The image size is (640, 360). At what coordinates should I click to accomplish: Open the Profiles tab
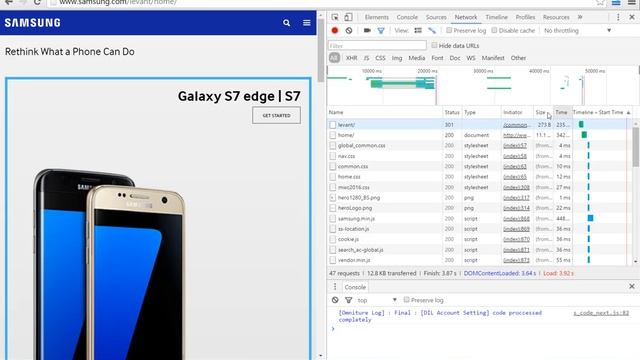click(525, 17)
